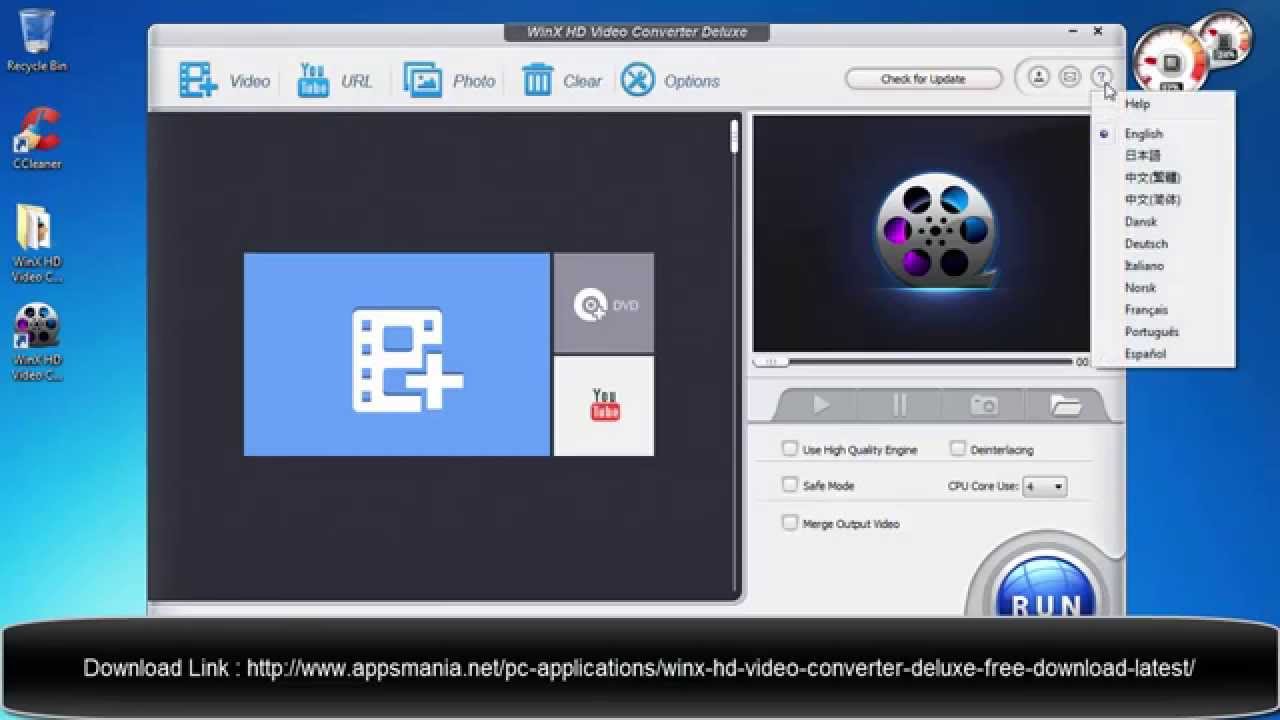Open WinX HD Video folder desktop icon
The height and width of the screenshot is (720, 1280).
37,244
